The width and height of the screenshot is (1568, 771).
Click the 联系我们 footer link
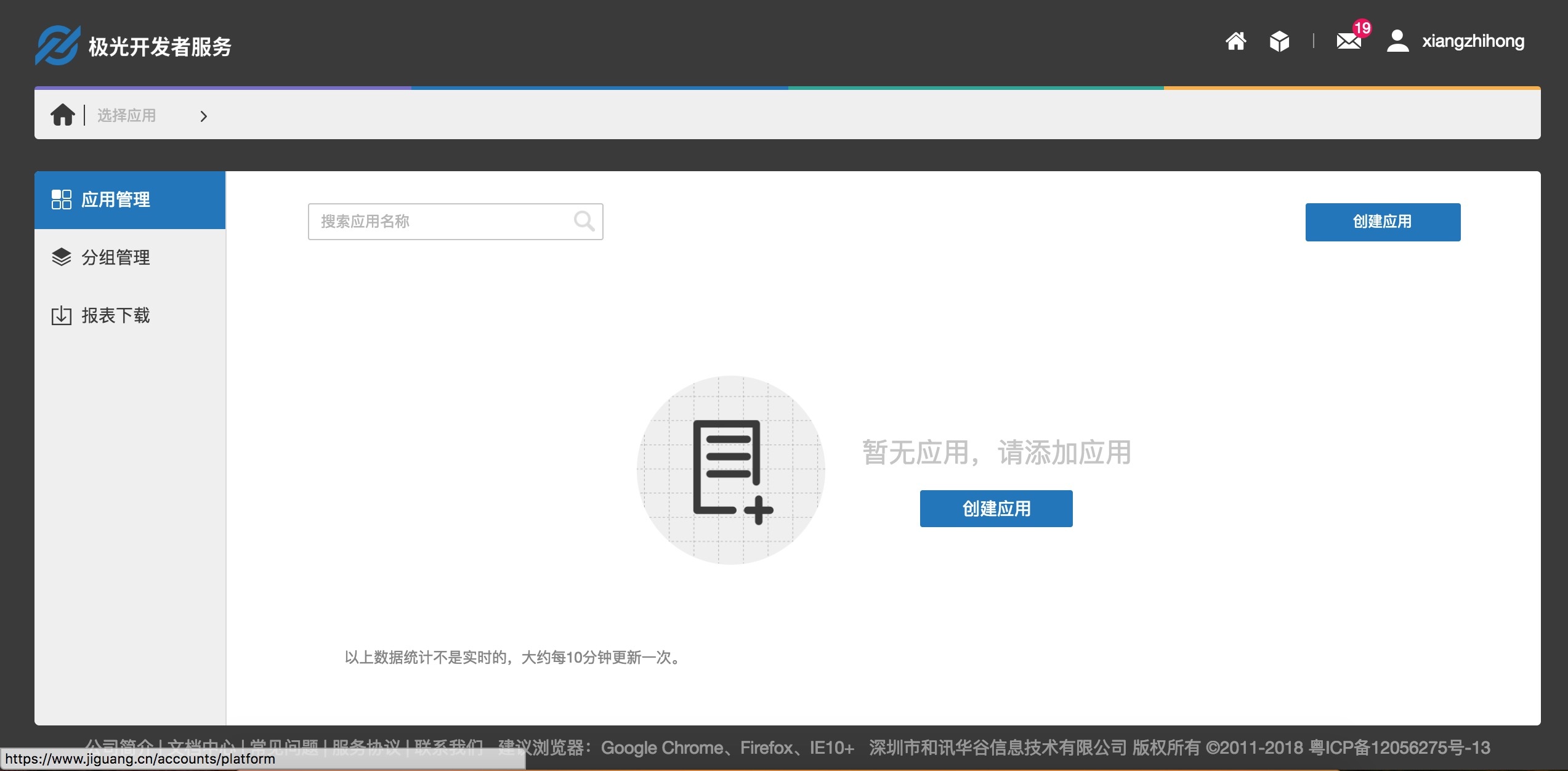click(448, 747)
